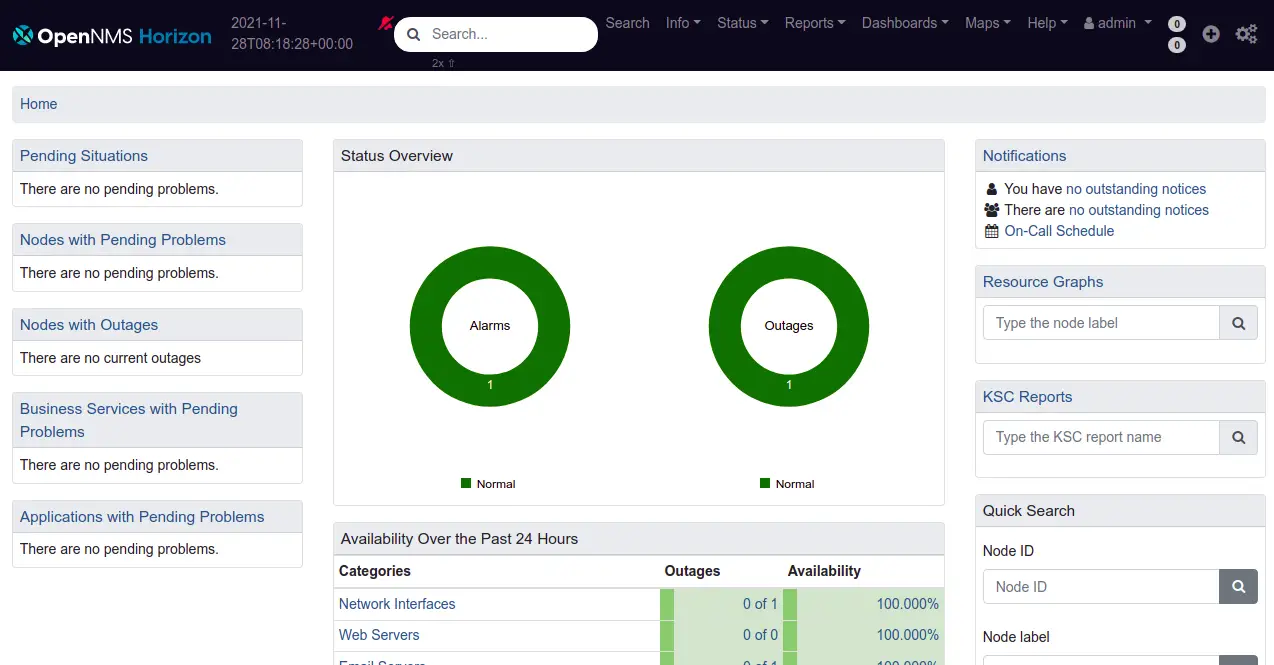
Task: Open the Reports menu
Action: pos(815,23)
